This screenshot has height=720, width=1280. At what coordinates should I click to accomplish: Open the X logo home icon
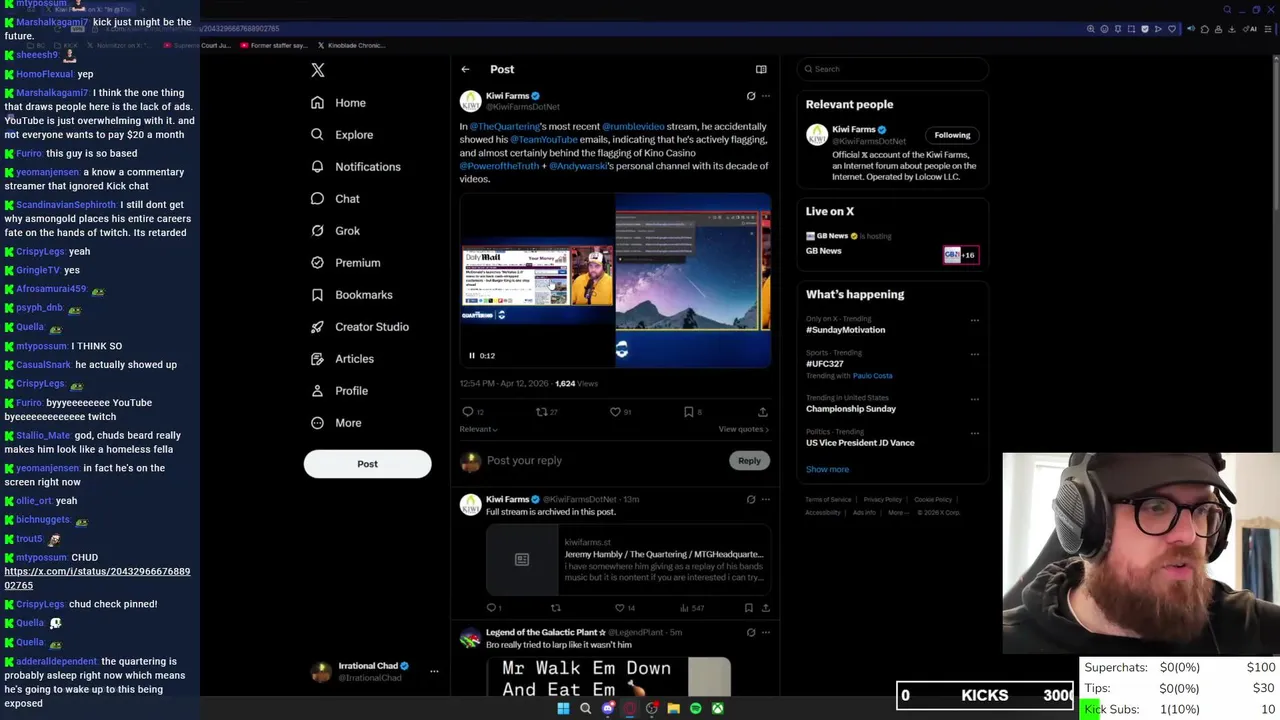[317, 70]
